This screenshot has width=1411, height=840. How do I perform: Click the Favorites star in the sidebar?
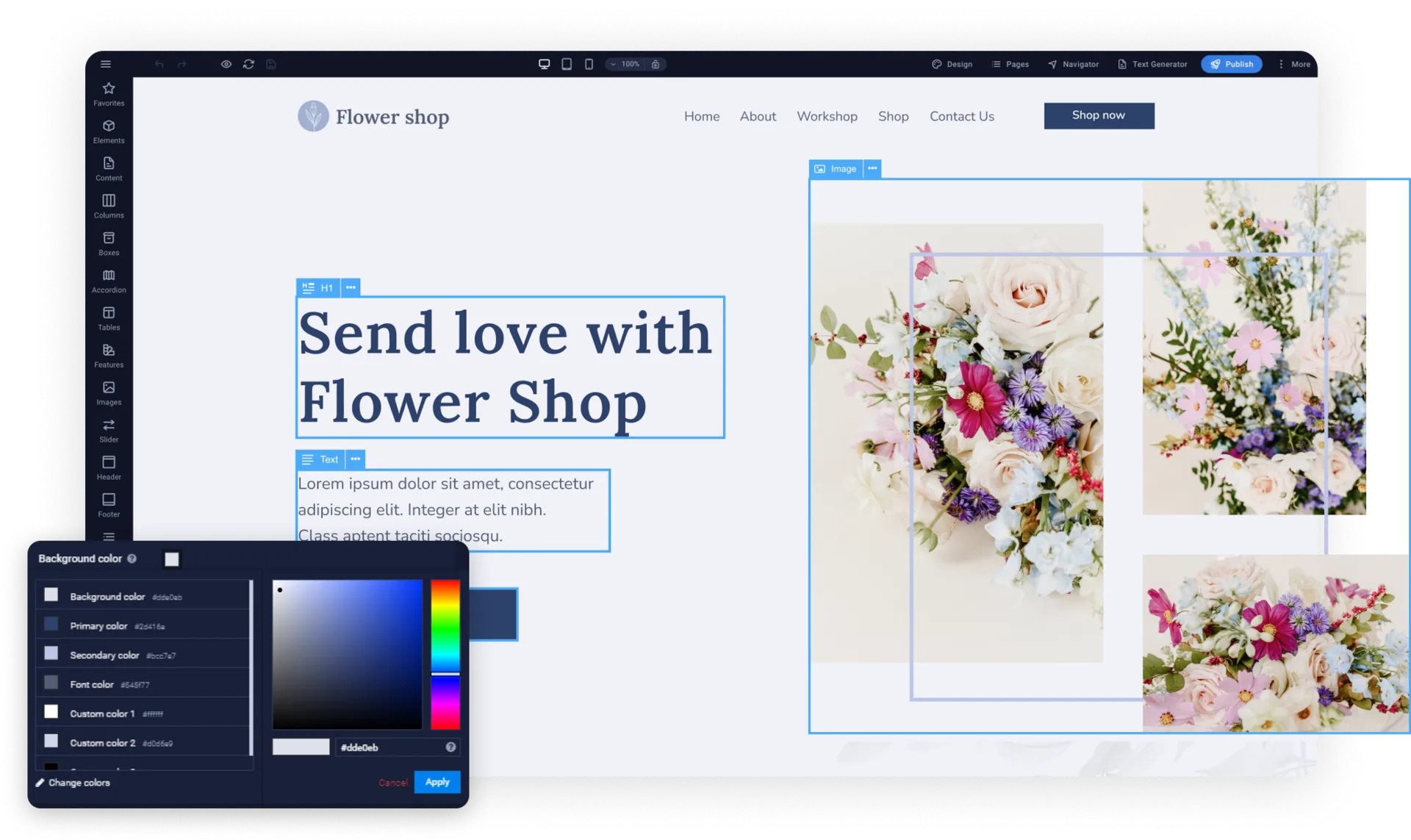[x=109, y=93]
